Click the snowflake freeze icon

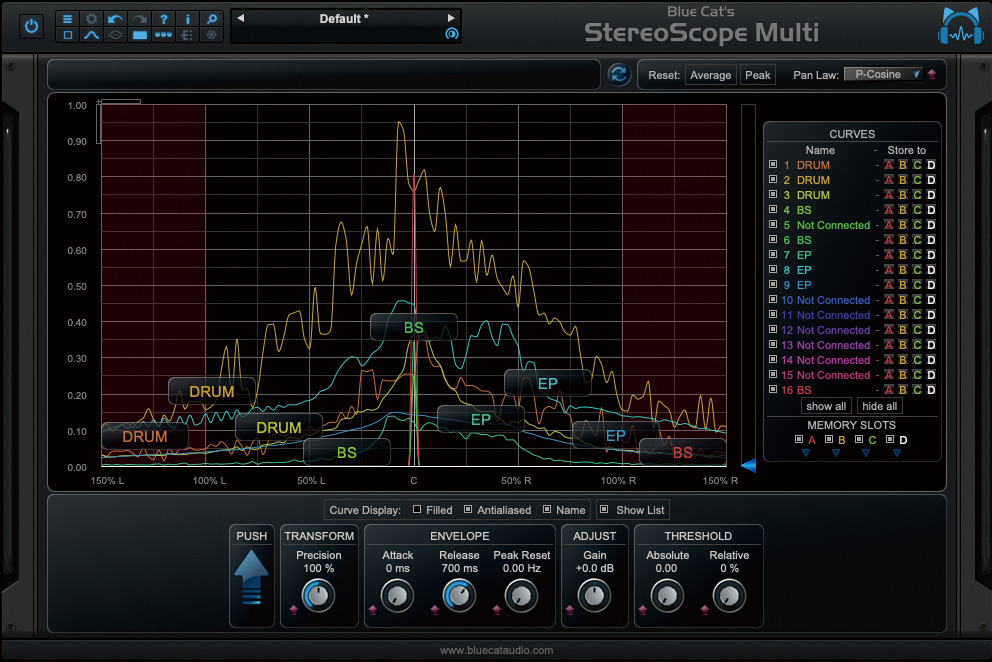click(212, 35)
